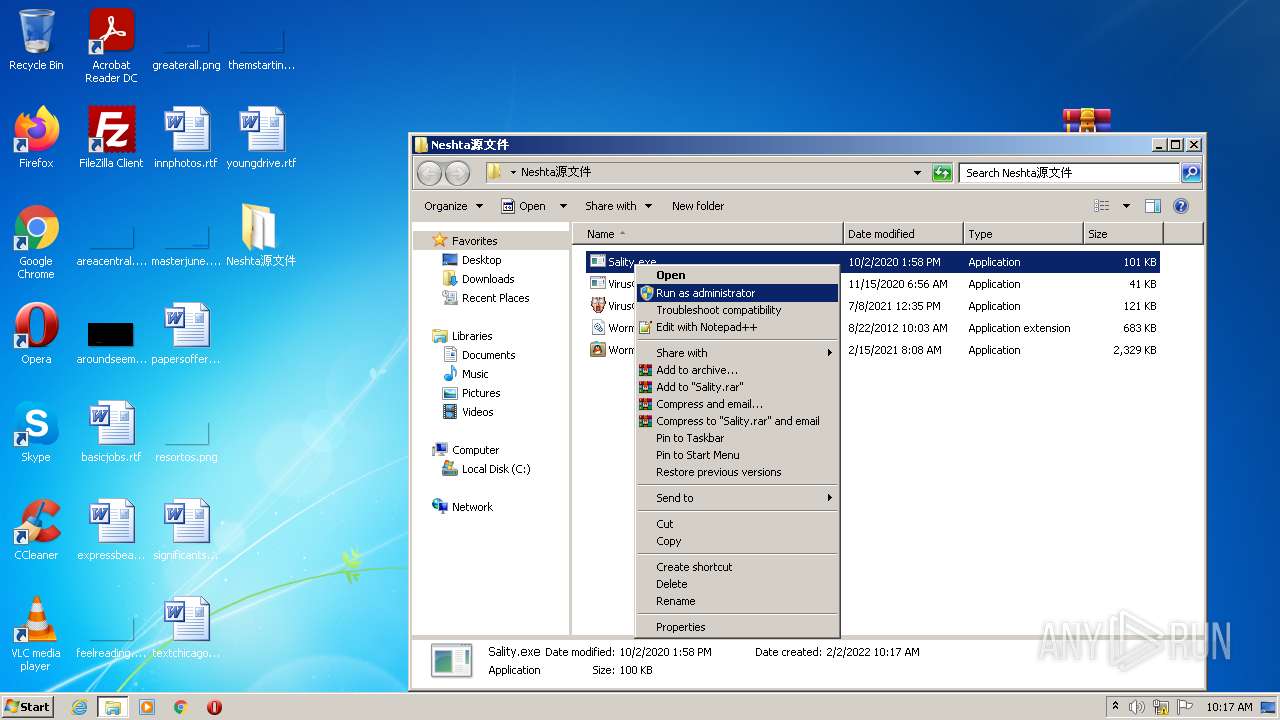Image resolution: width=1280 pixels, height=720 pixels.
Task: Click Explorer back navigation arrow
Action: [429, 173]
